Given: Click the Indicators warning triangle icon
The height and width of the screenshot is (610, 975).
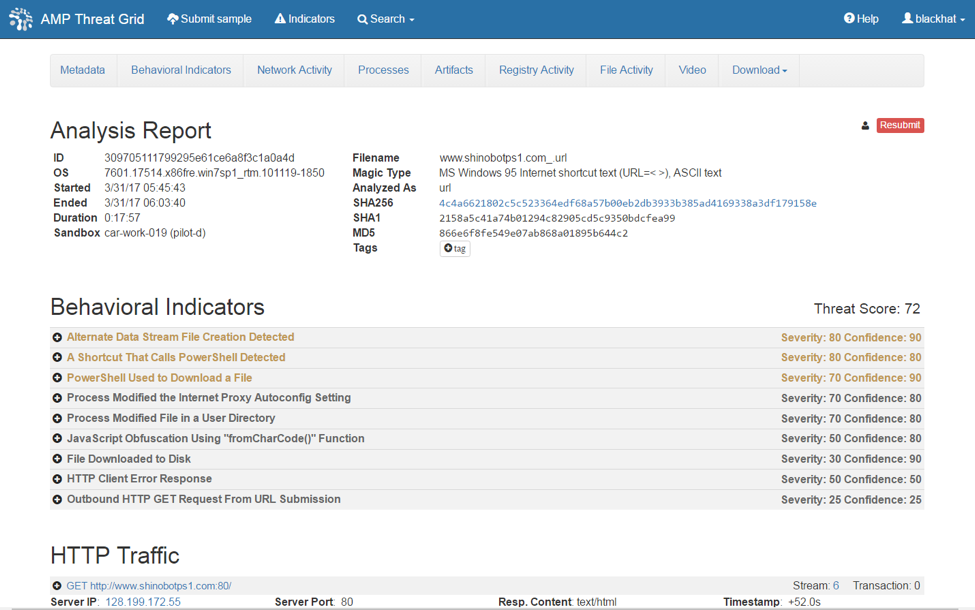Looking at the screenshot, I should pos(280,19).
